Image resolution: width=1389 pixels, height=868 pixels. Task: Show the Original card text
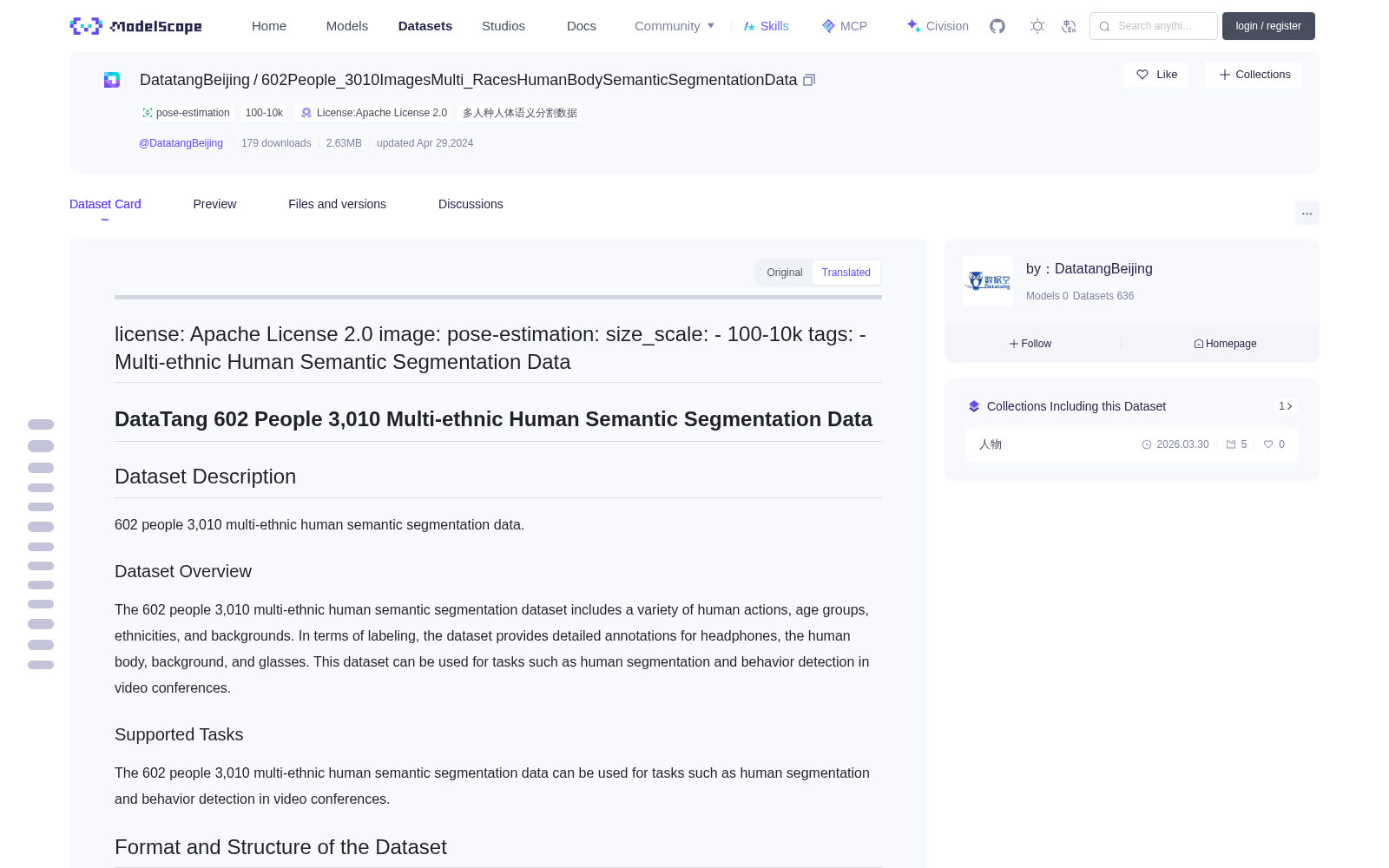coord(785,273)
